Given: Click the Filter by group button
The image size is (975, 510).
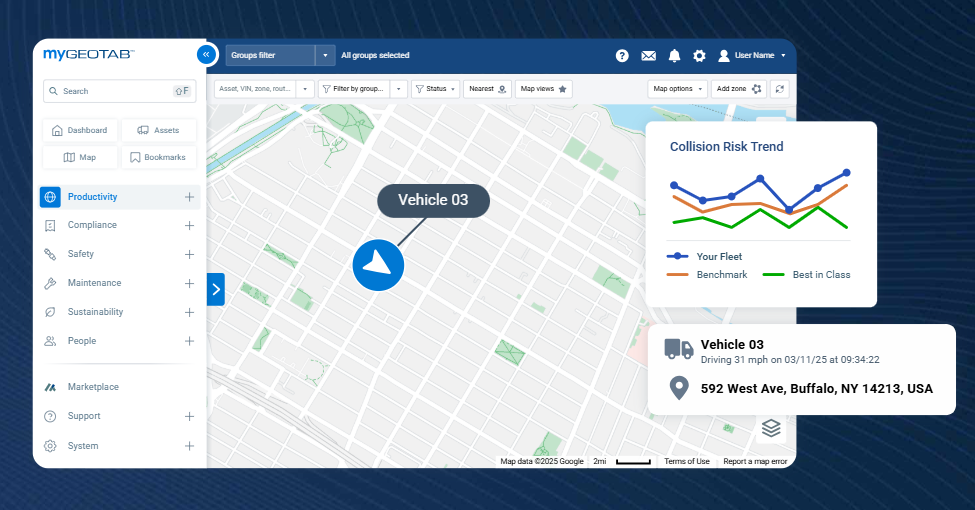Looking at the screenshot, I should (x=354, y=89).
